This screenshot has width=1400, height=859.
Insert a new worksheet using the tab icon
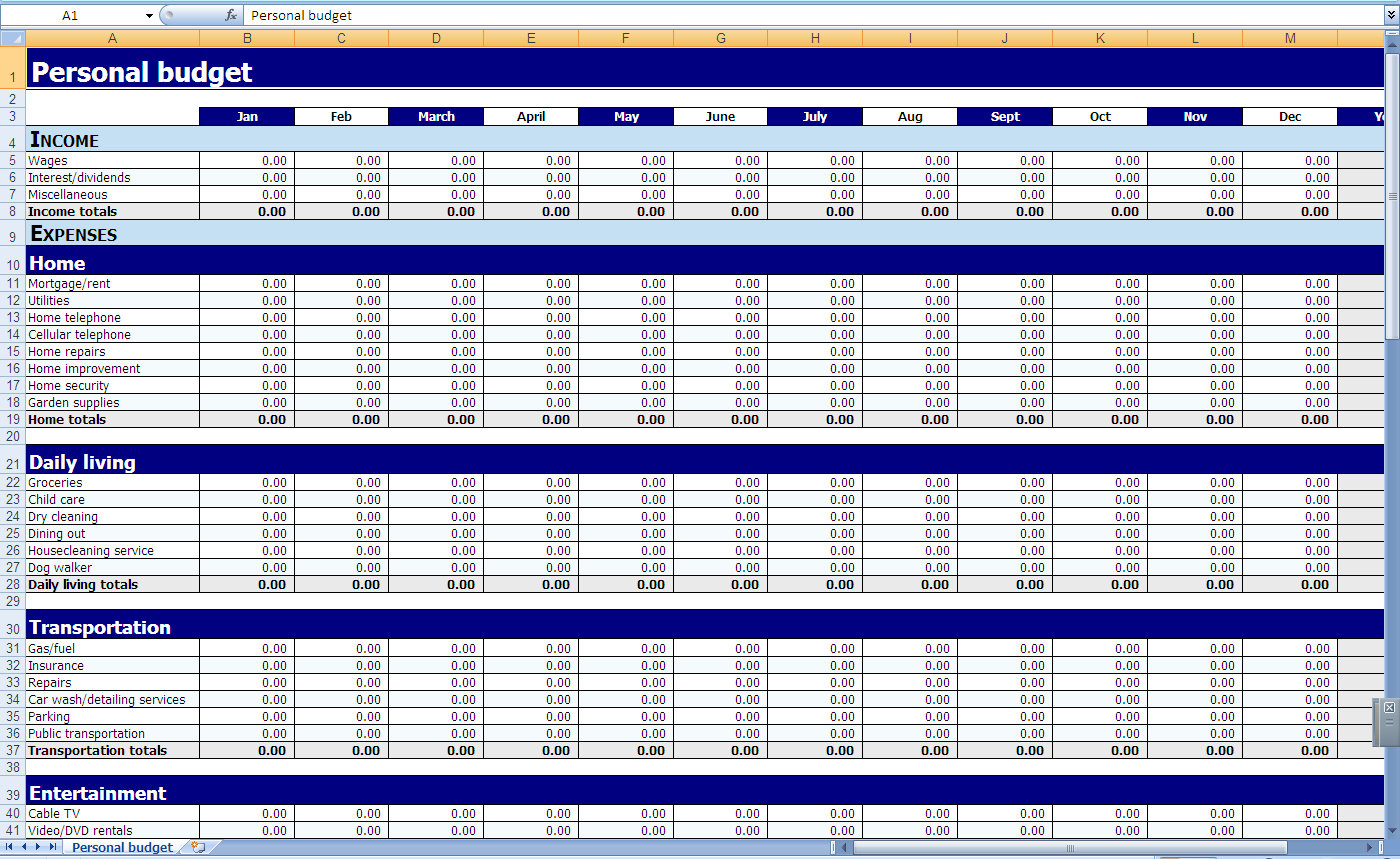click(198, 847)
